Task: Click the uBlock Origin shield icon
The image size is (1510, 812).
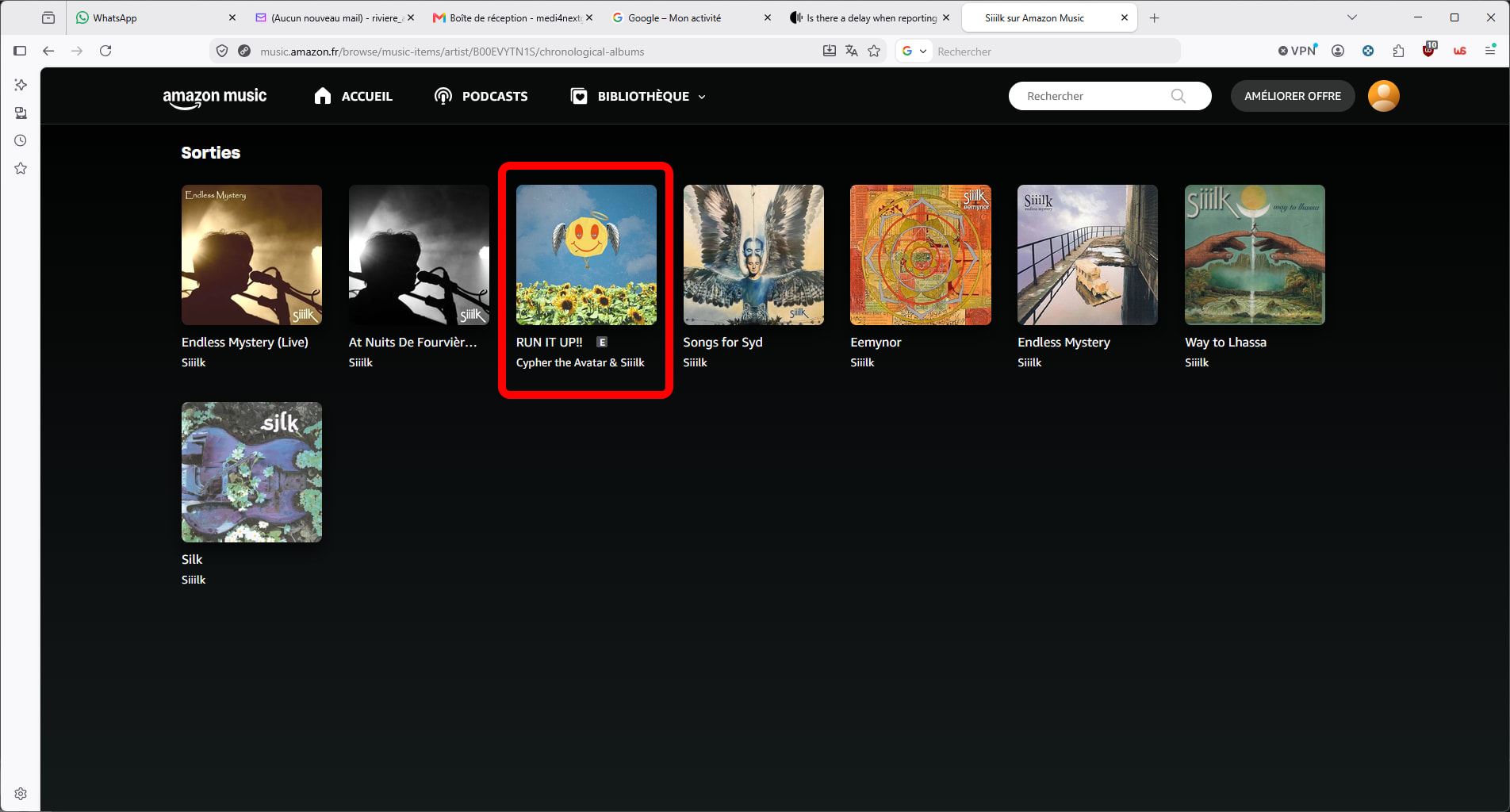Action: (1429, 51)
